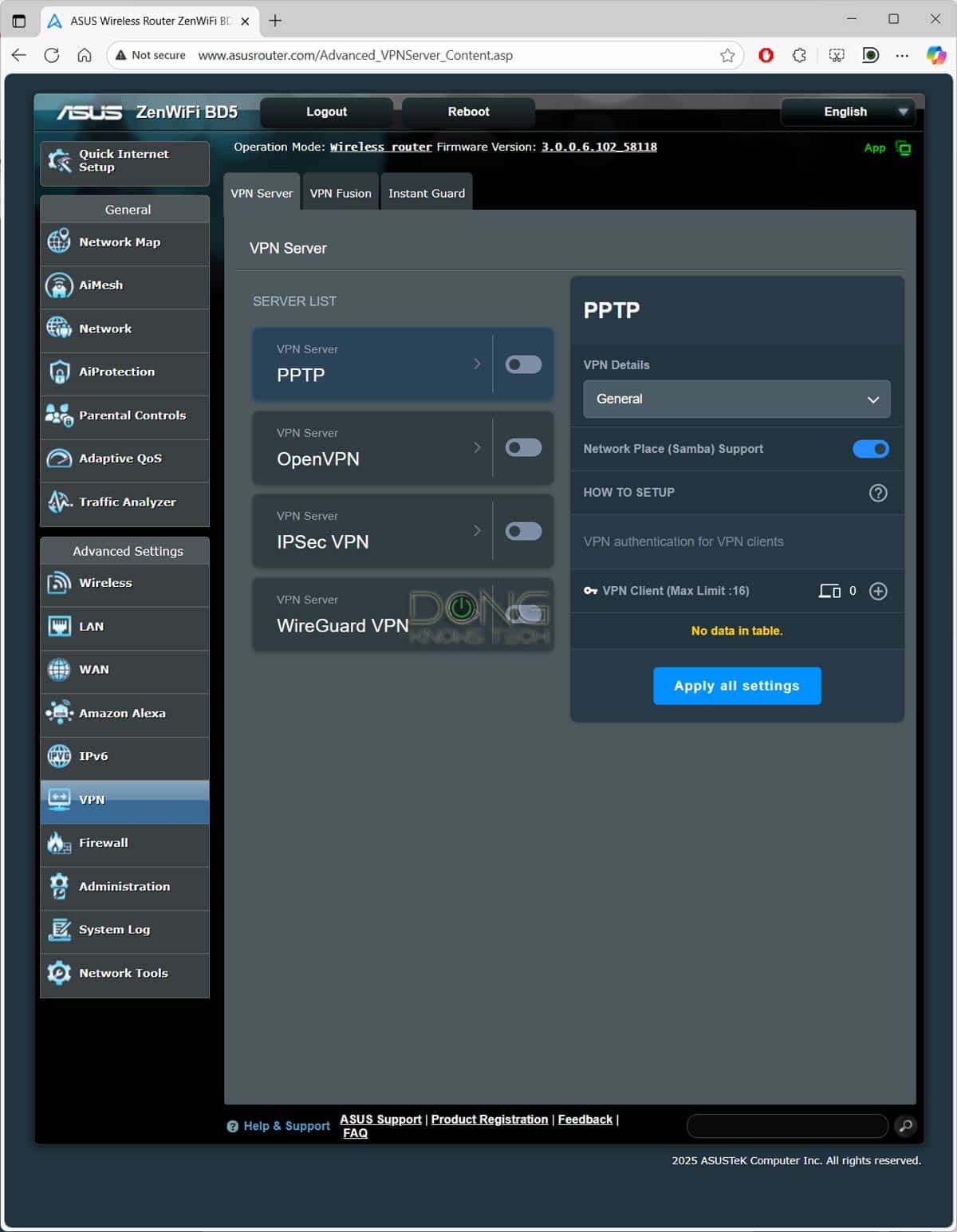Click Apply all settings button

tap(737, 686)
